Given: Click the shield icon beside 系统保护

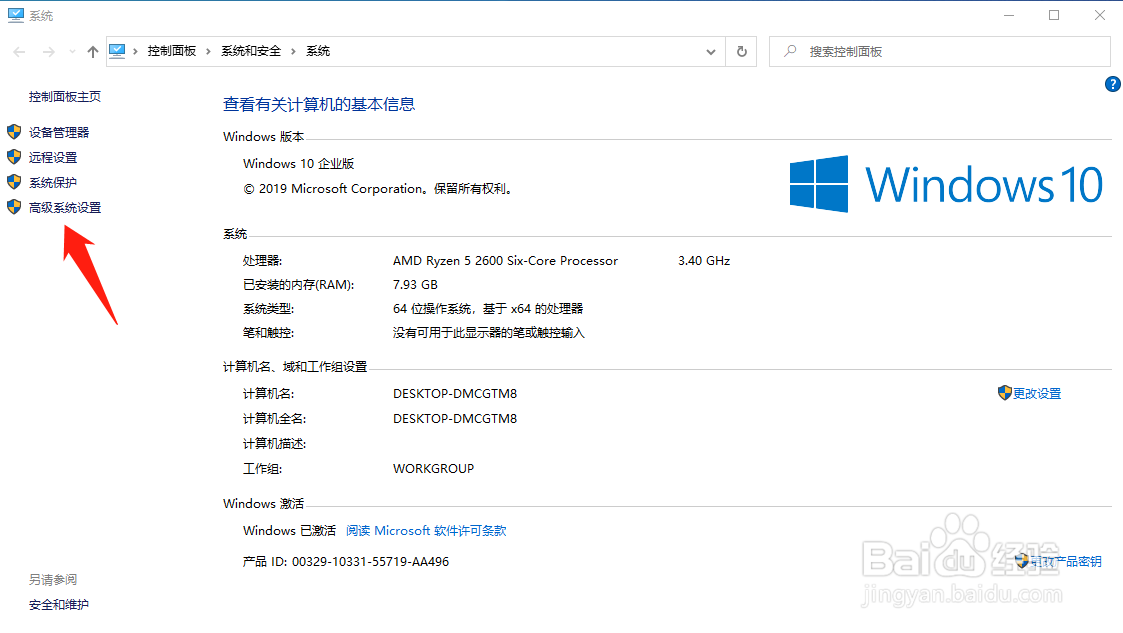Looking at the screenshot, I should 14,182.
